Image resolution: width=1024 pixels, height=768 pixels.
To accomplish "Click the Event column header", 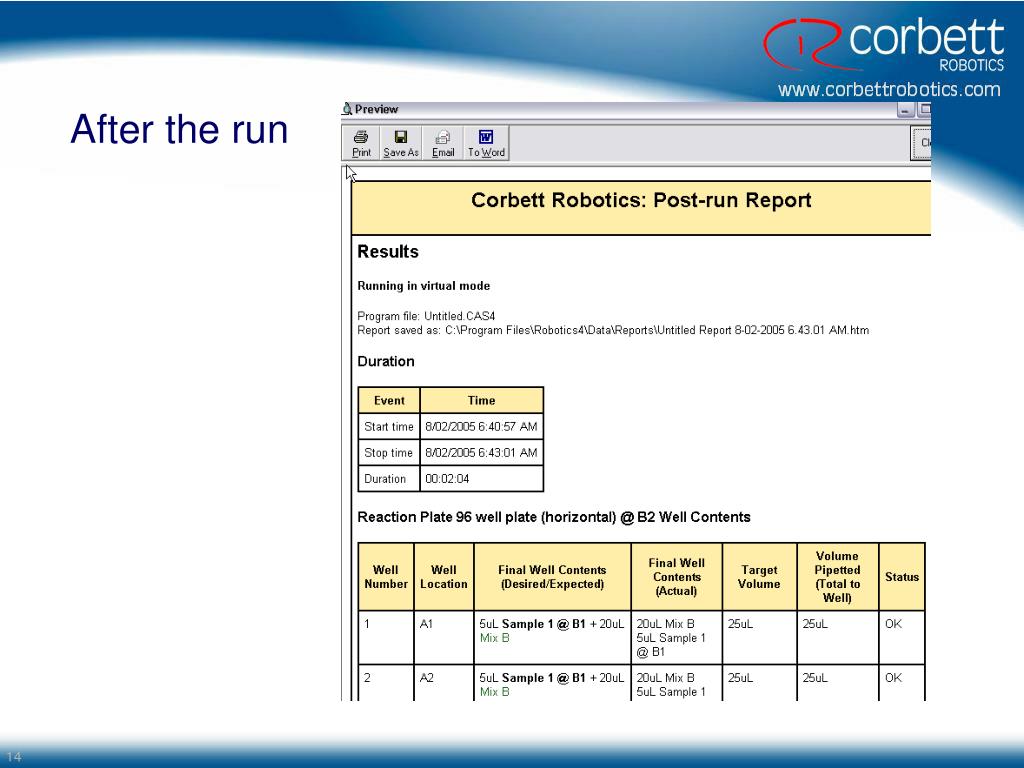I will tap(389, 400).
